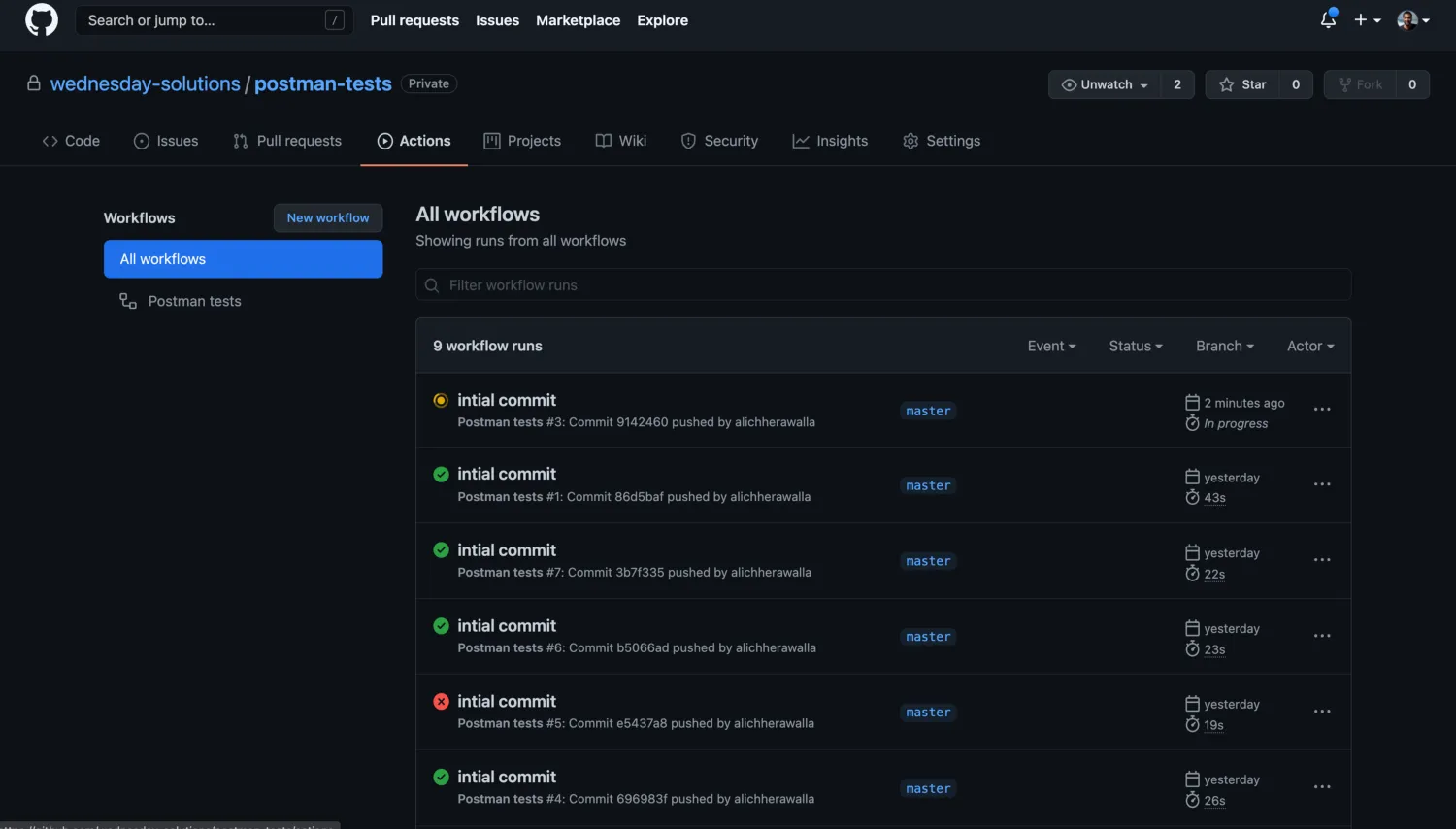This screenshot has height=829, width=1456.
Task: Open the three-dot menu for run #6
Action: [x=1322, y=636]
